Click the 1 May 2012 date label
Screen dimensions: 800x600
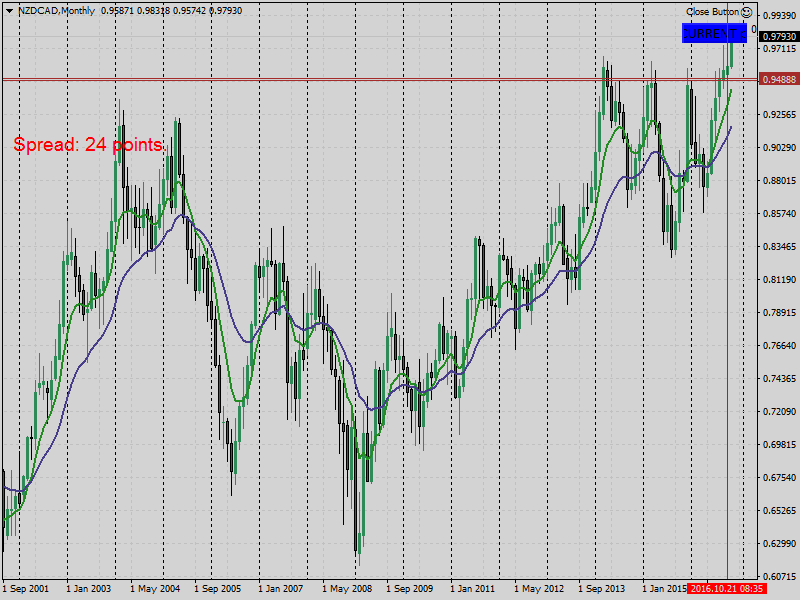[539, 589]
